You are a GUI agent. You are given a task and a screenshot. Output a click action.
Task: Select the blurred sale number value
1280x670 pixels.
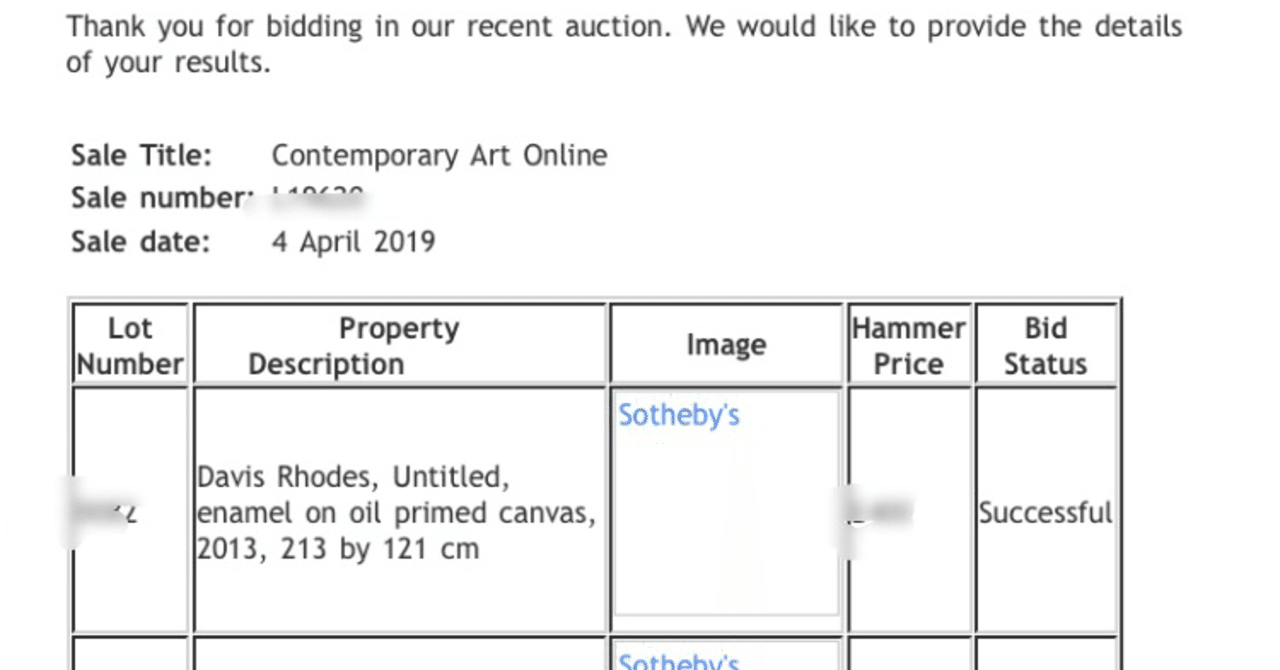point(318,198)
